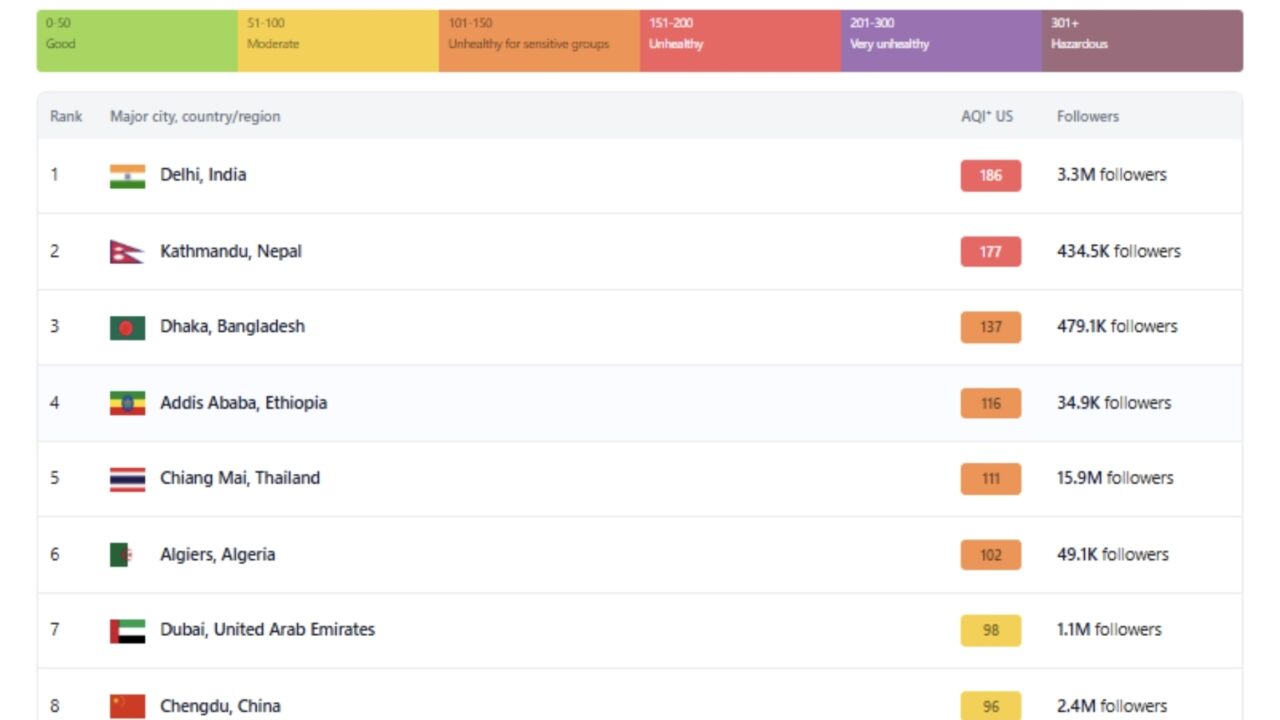This screenshot has height=720, width=1280.
Task: Click Chiang Mai's 15.9M followers text
Action: (x=1114, y=478)
